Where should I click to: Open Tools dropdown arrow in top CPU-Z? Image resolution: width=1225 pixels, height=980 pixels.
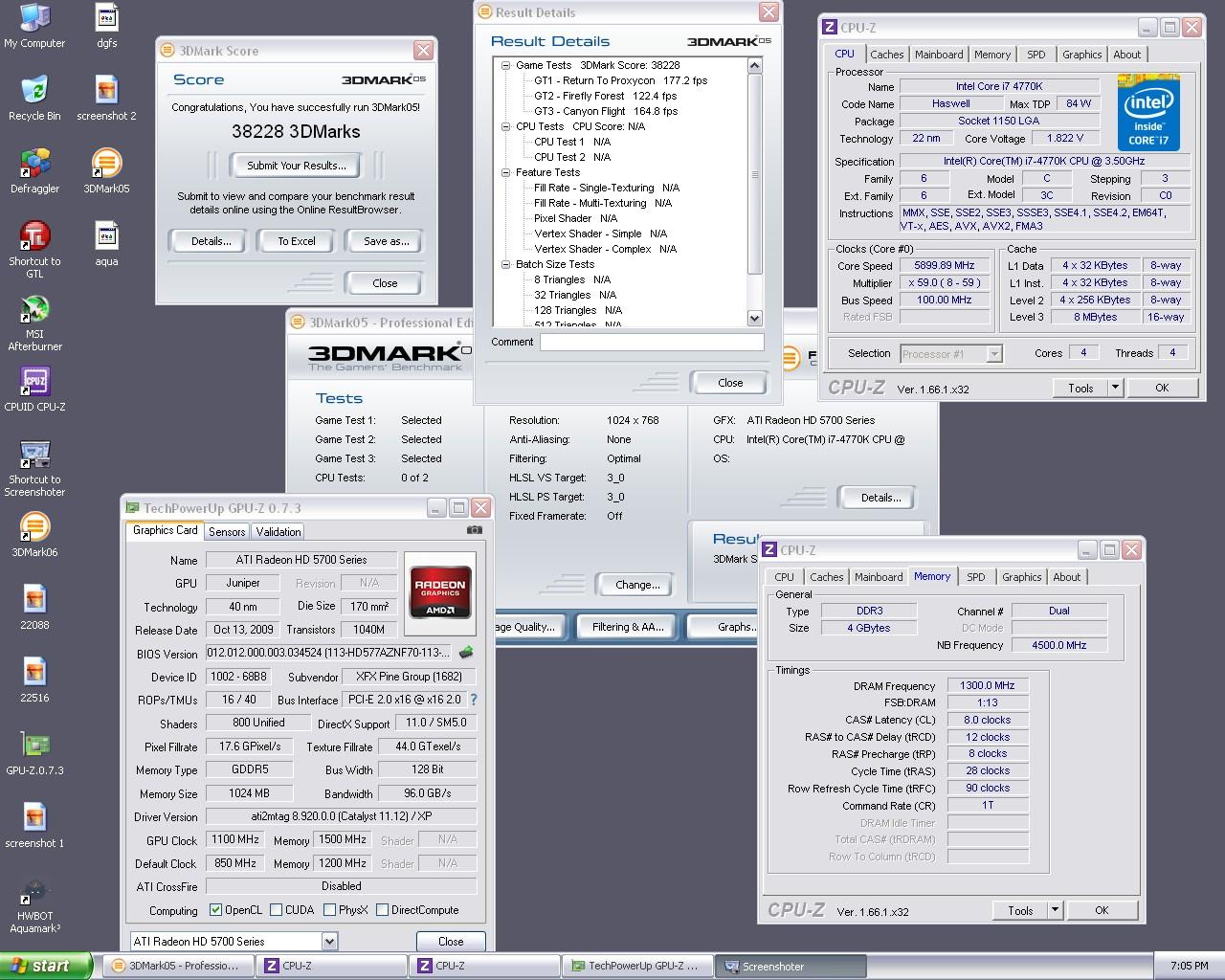[1114, 388]
